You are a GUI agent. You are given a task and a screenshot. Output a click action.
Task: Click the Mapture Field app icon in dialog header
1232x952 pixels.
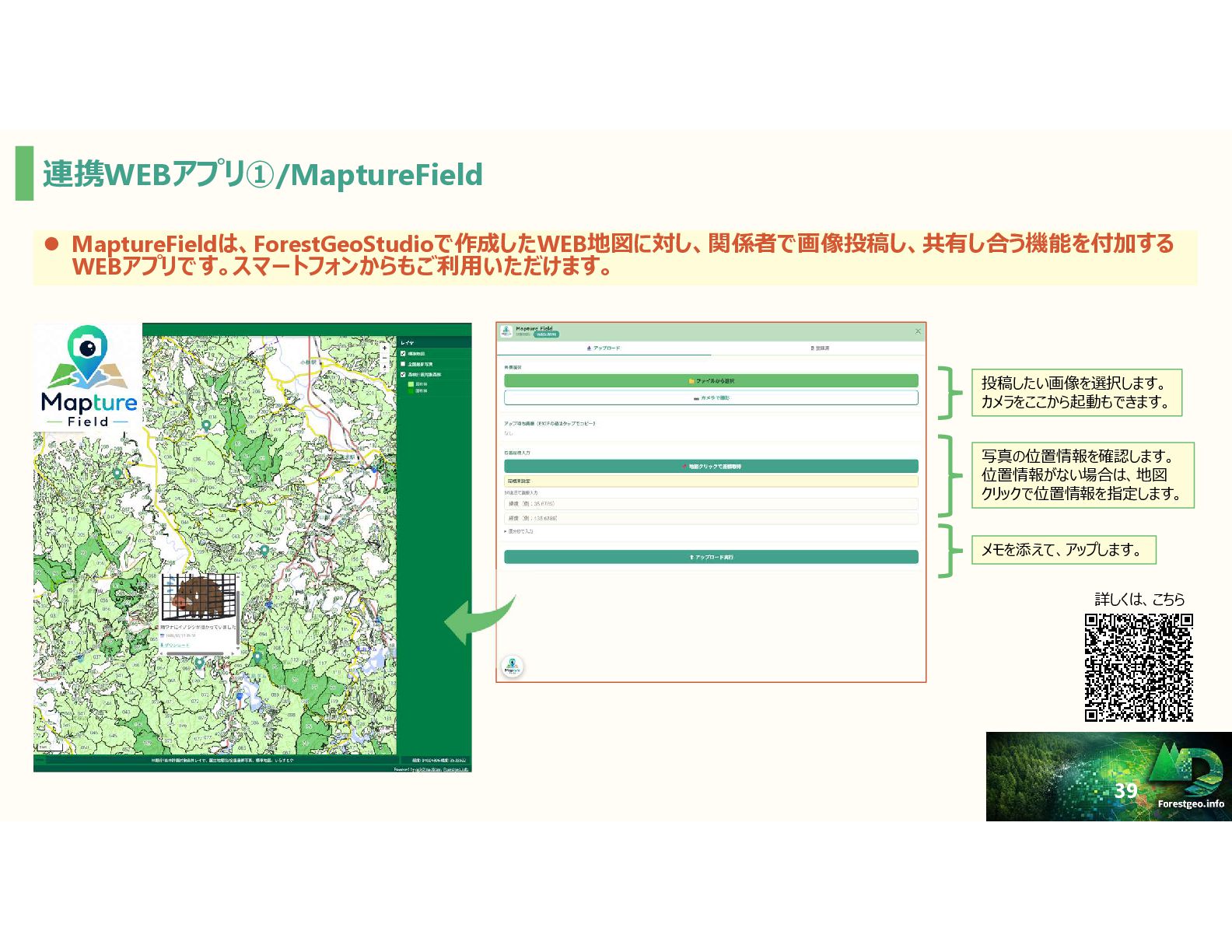(506, 331)
